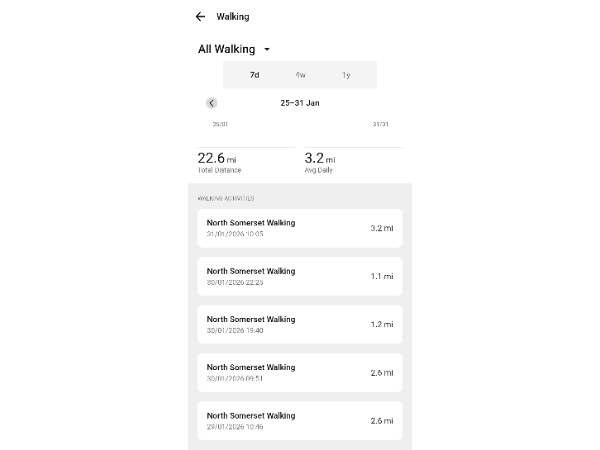Click the 25/01 chart axis label

(x=220, y=125)
